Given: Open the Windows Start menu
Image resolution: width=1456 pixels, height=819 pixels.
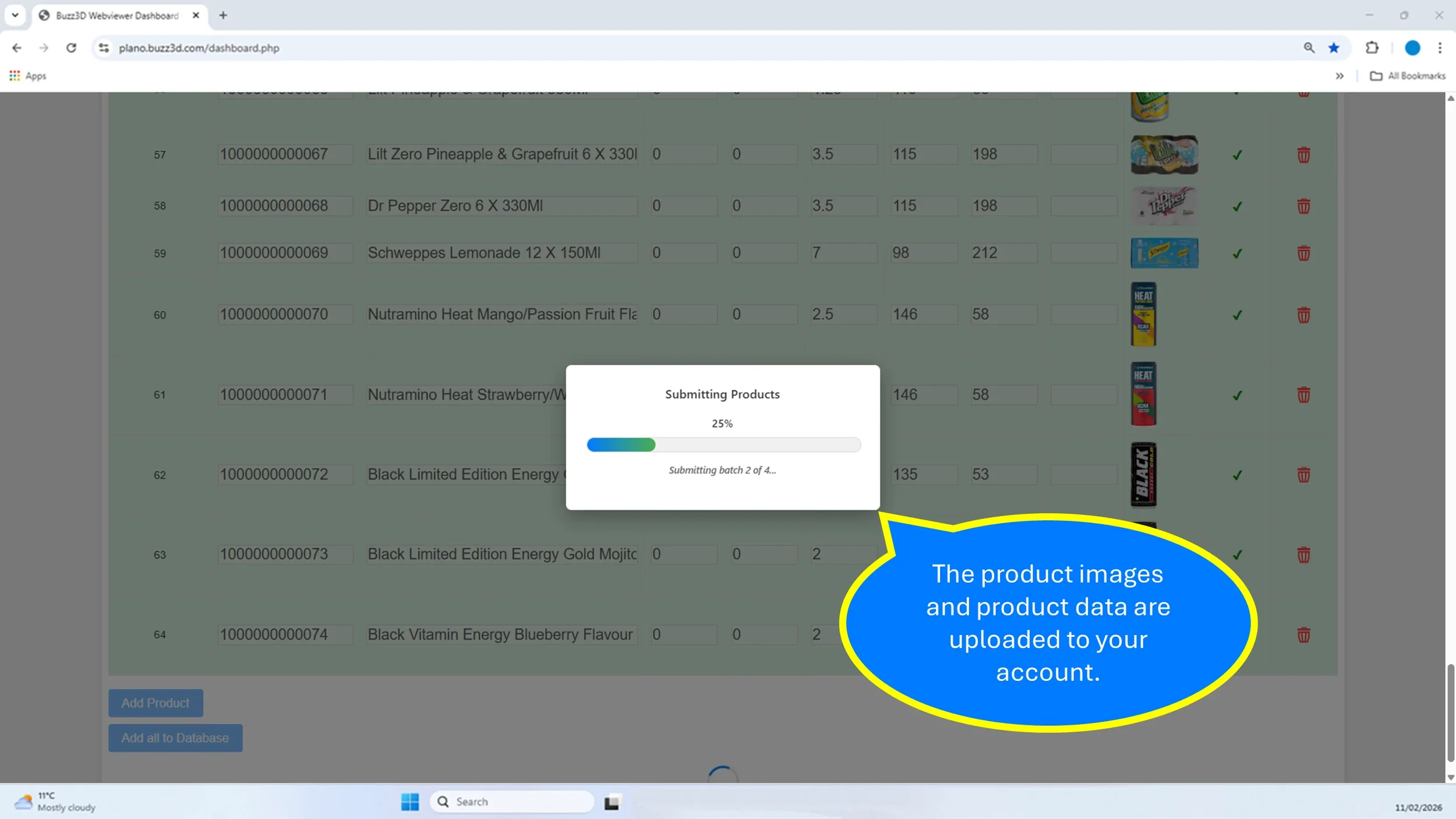Looking at the screenshot, I should pyautogui.click(x=409, y=802).
